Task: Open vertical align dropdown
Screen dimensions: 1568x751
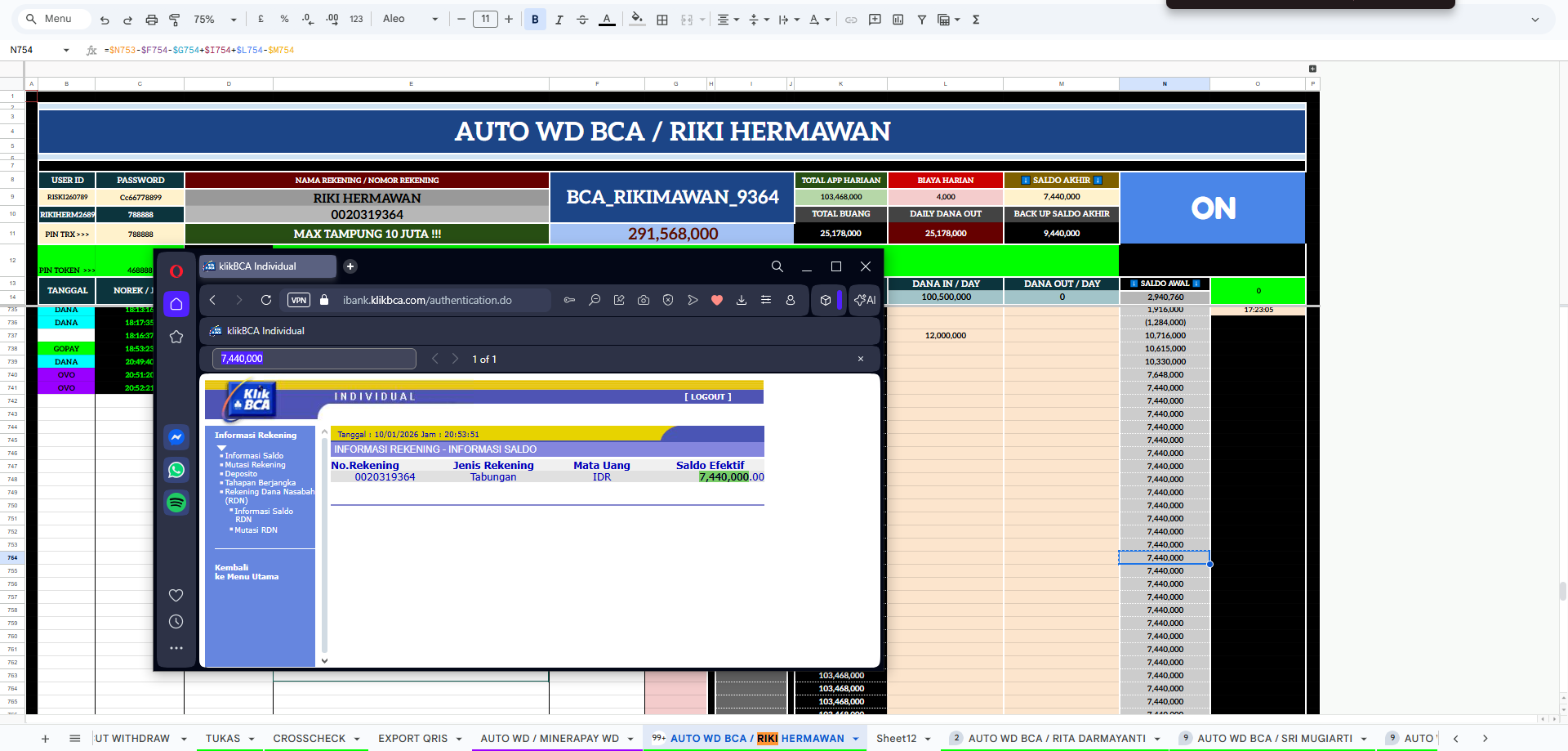Action: click(759, 20)
